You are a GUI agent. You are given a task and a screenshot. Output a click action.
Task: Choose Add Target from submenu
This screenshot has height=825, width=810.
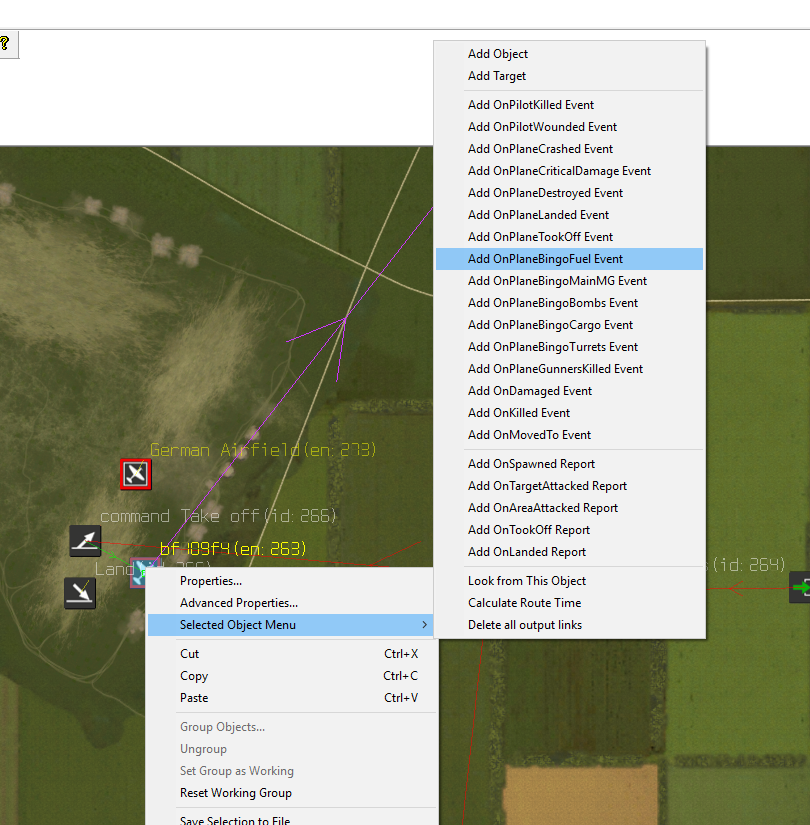569,76
